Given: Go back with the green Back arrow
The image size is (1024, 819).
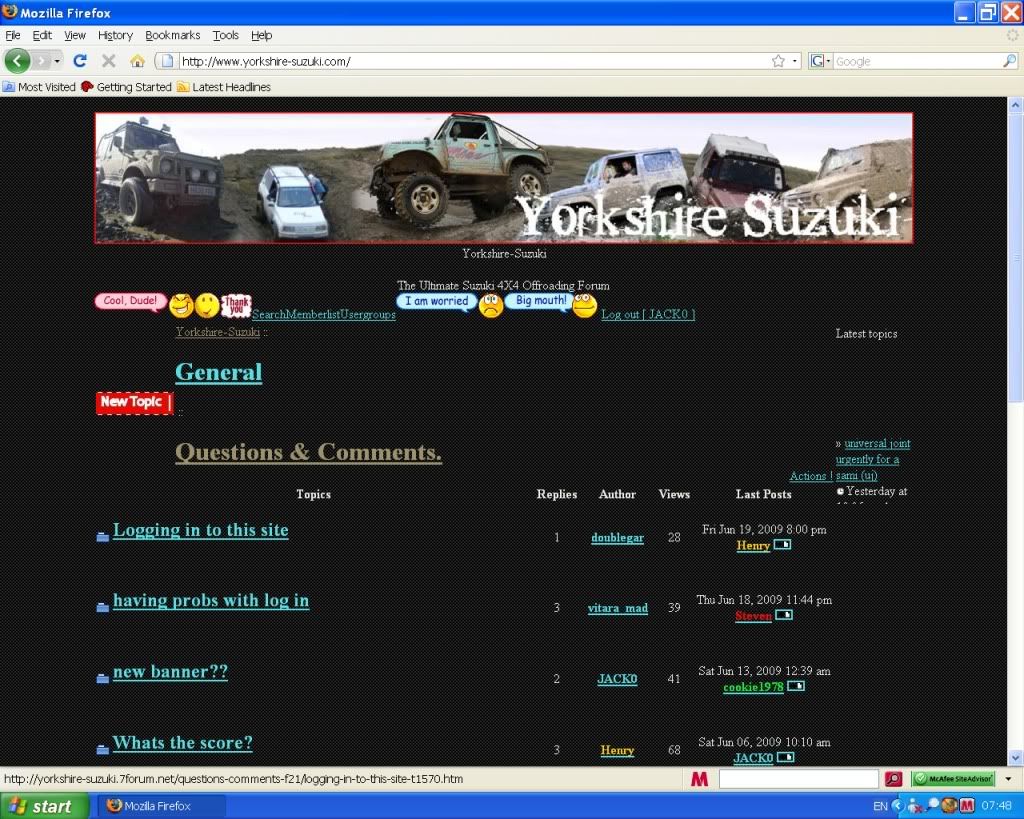Looking at the screenshot, I should coord(17,61).
